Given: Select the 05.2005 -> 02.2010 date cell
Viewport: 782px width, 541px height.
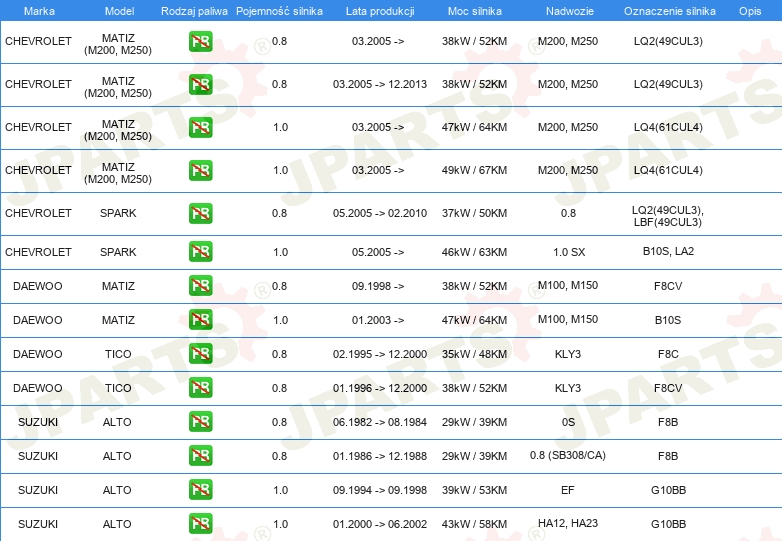Looking at the screenshot, I should (x=380, y=213).
